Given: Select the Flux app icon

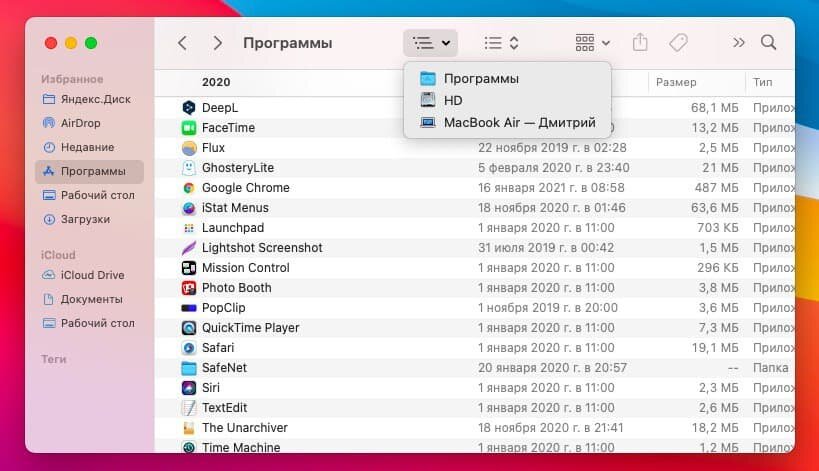Looking at the screenshot, I should click(189, 148).
